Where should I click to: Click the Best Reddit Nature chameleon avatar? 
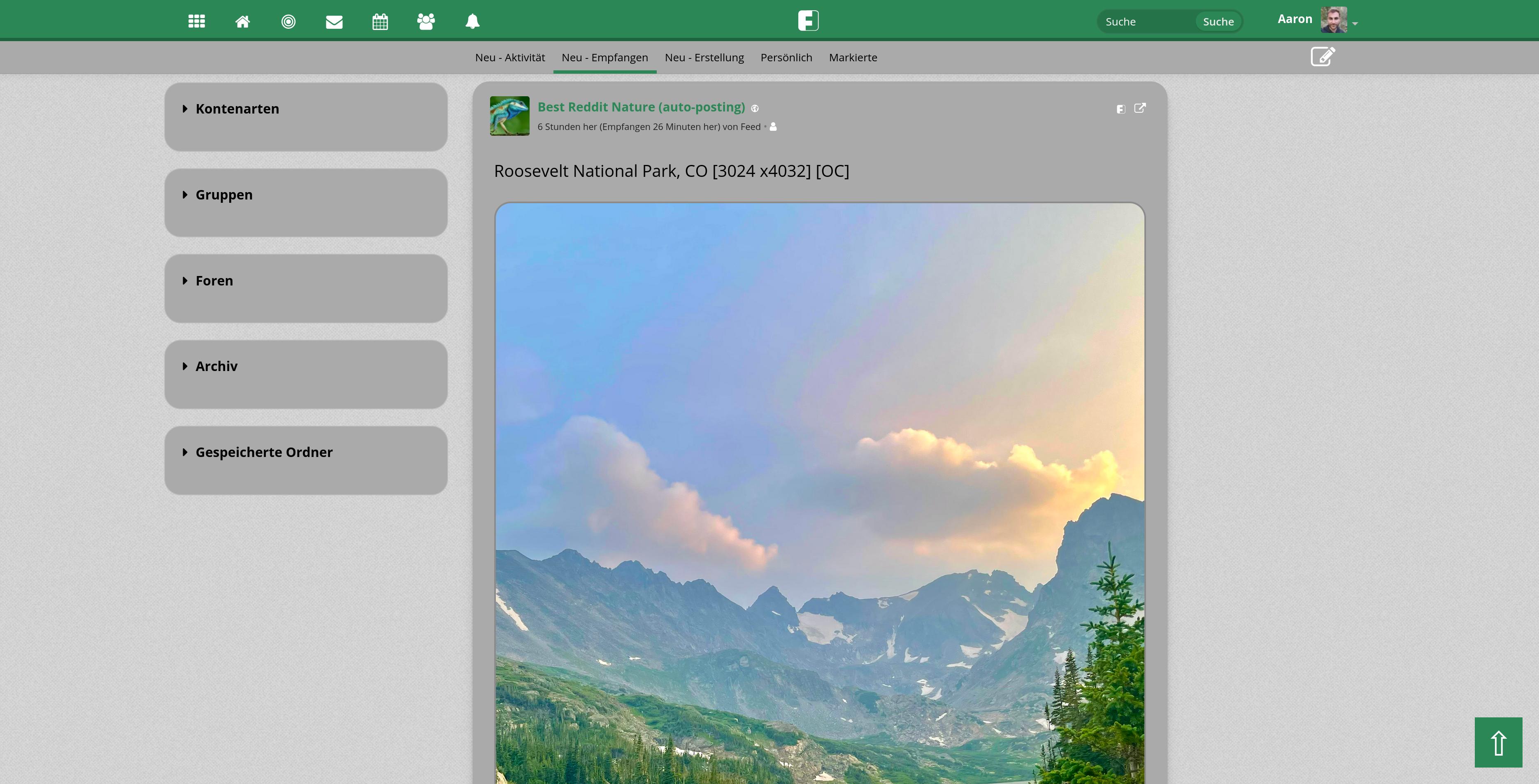(509, 116)
